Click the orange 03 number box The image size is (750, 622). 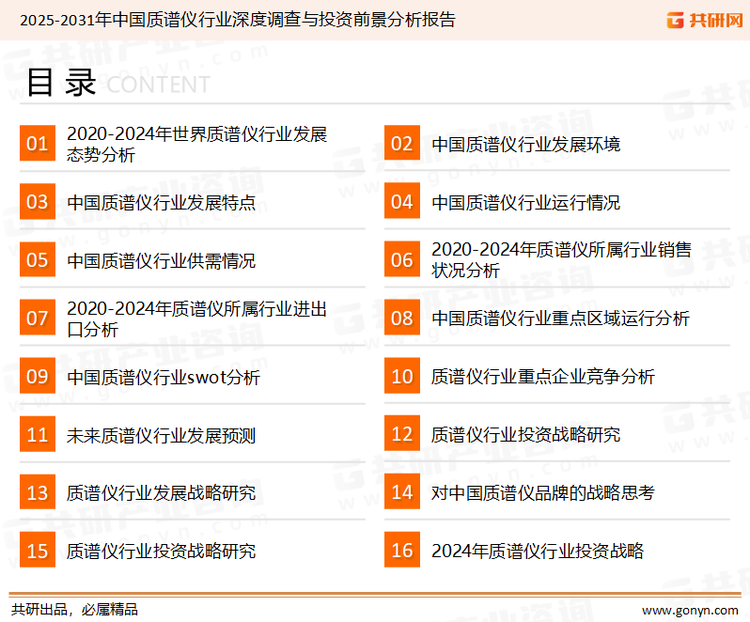point(37,201)
